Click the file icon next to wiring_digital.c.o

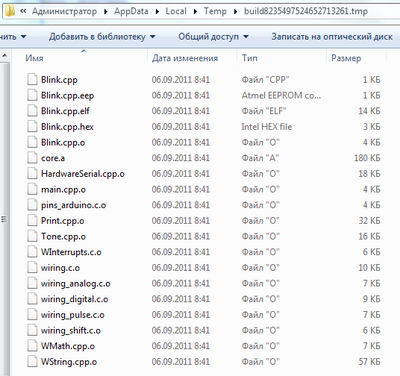(32, 299)
